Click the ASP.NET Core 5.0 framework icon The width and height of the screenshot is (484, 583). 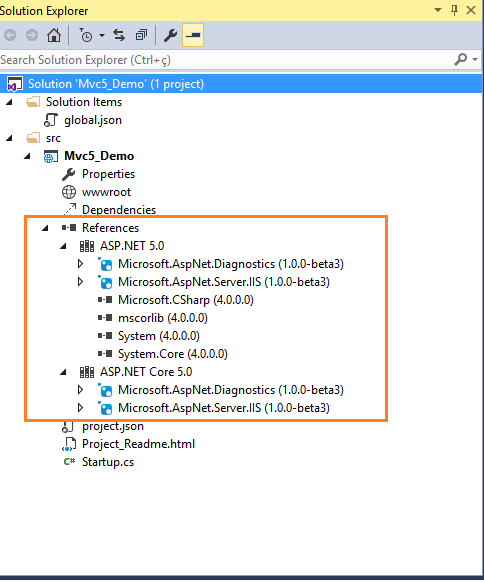87,372
